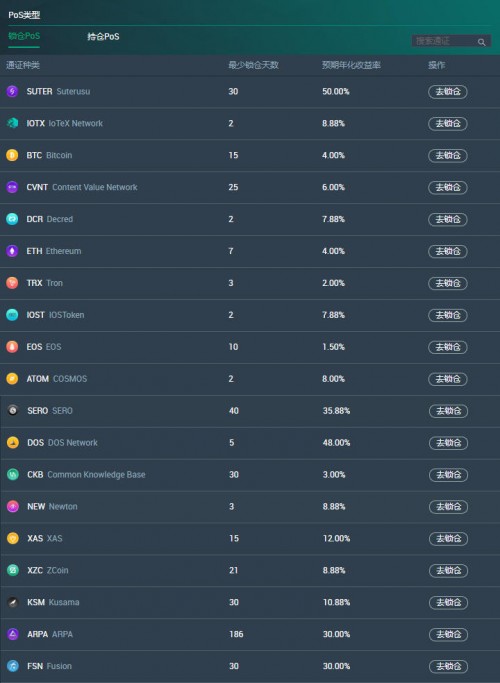Click the Kusama KSM coin icon
Screen dimensions: 500x683
tap(13, 602)
